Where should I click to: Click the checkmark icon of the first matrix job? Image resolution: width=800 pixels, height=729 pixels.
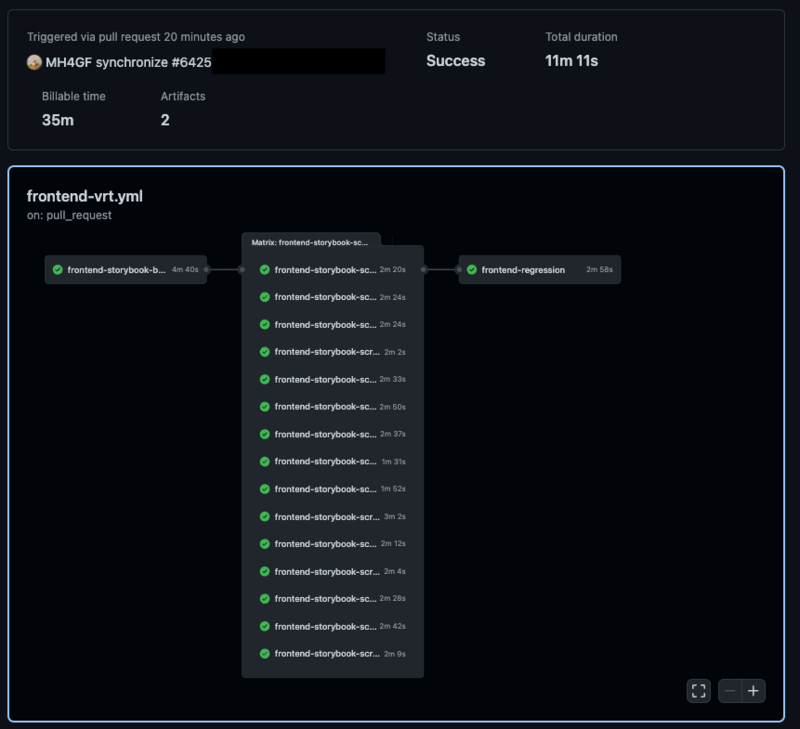(264, 269)
